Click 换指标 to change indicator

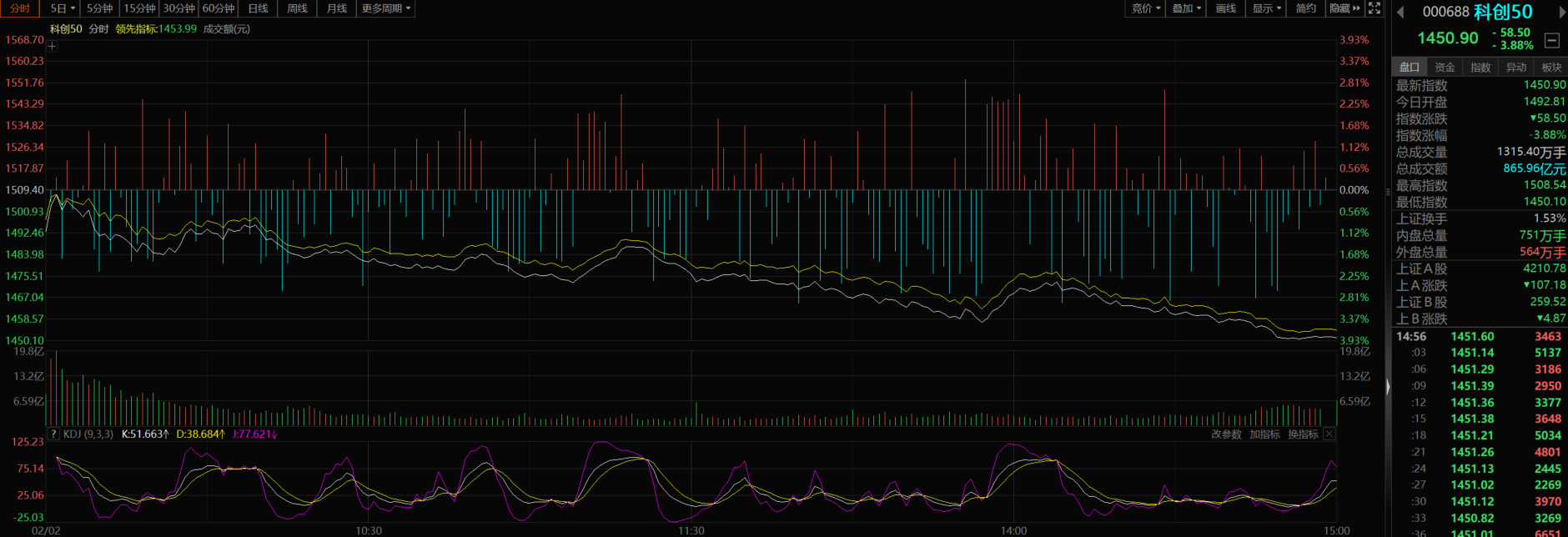point(1303,434)
